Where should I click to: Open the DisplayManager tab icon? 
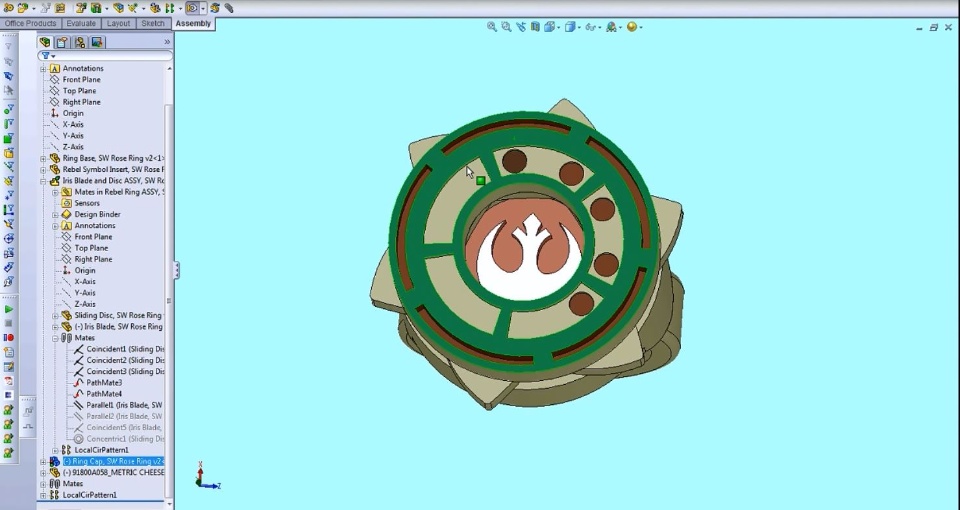coord(97,42)
